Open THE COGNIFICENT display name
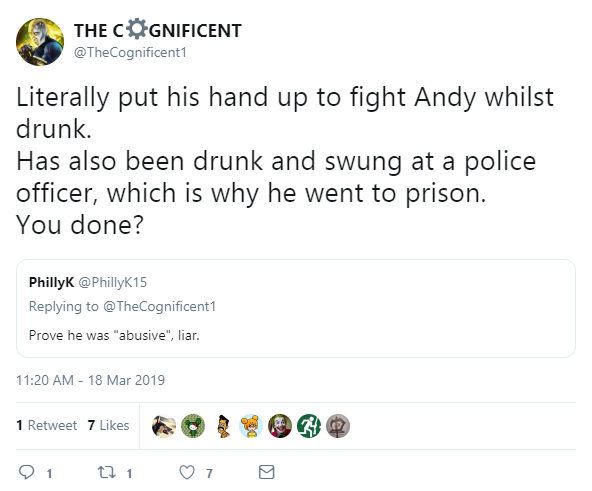The width and height of the screenshot is (592, 491). coord(157,31)
